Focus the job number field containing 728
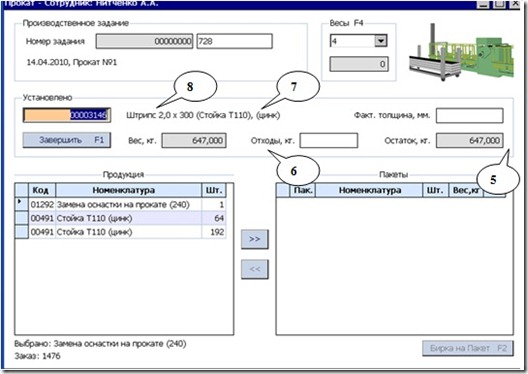 (x=234, y=41)
